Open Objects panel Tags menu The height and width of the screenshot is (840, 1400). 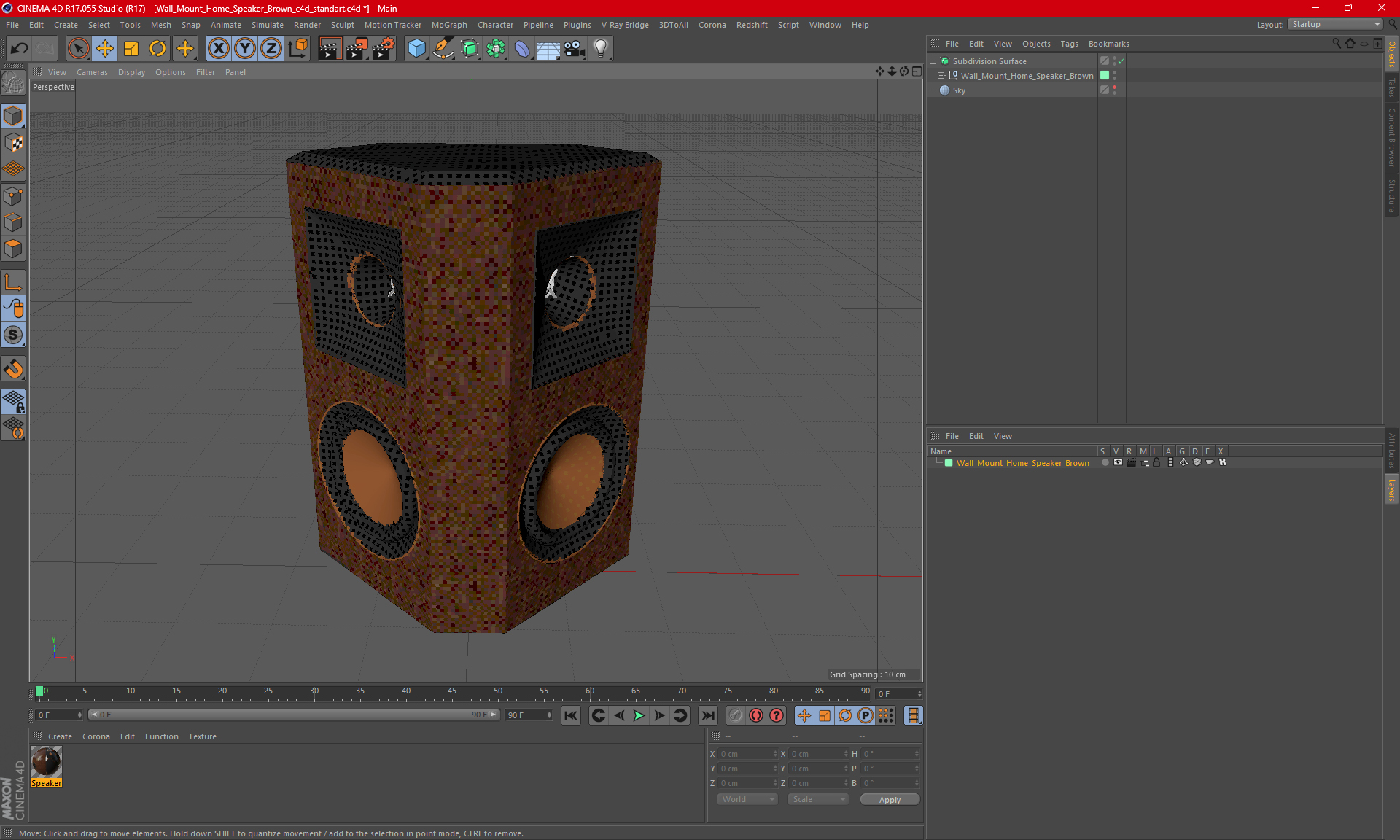(1069, 44)
